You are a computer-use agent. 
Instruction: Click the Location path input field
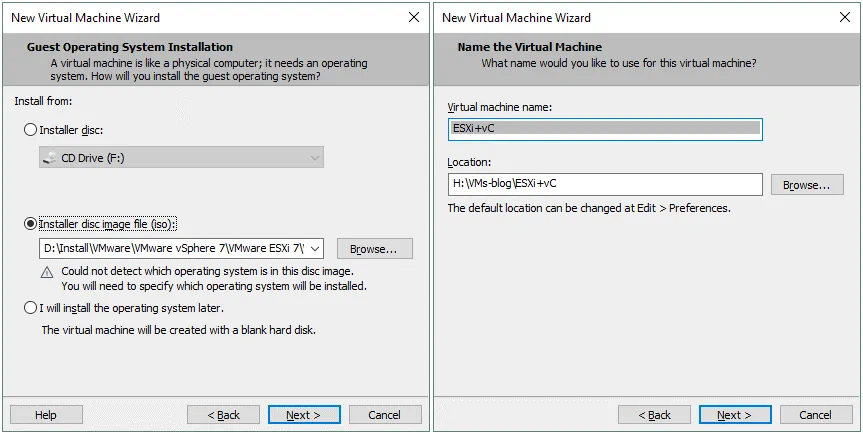point(604,185)
